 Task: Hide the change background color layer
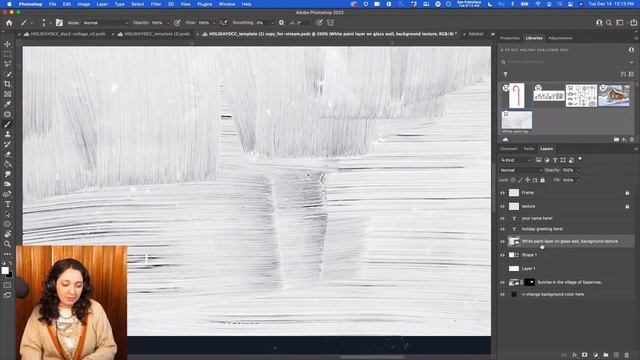click(502, 294)
